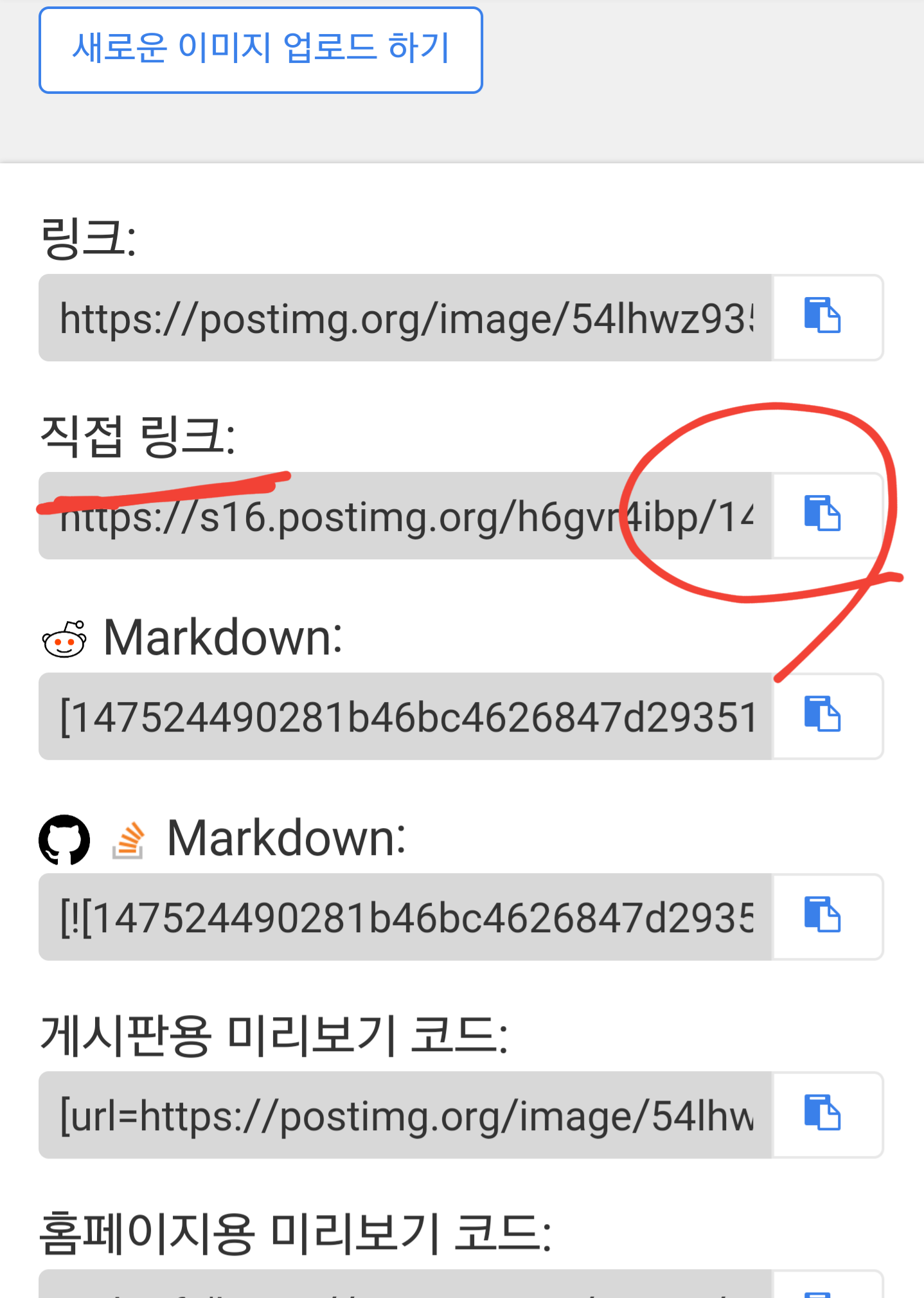Click the GitHub Markdown text field

405,917
